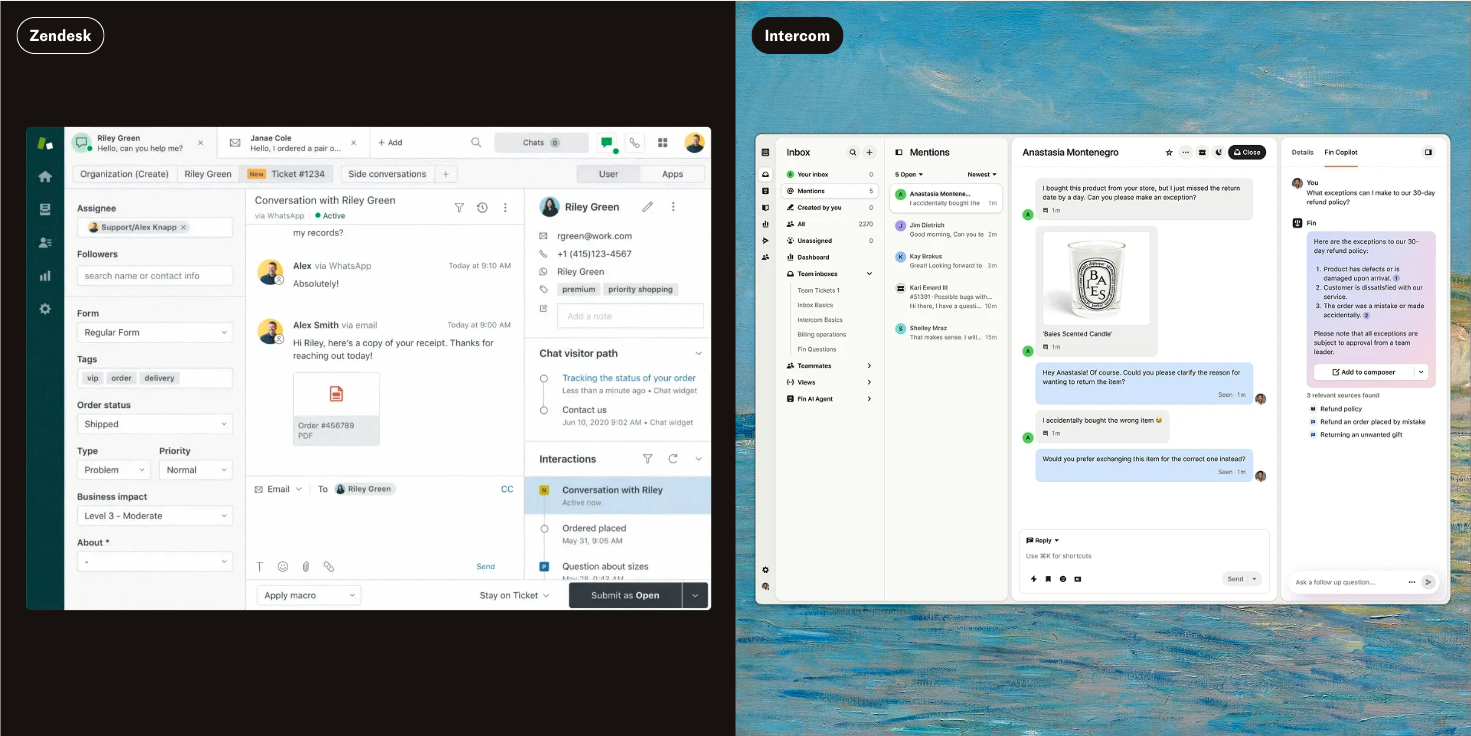Click the Zendesk phone call icon

click(x=634, y=143)
